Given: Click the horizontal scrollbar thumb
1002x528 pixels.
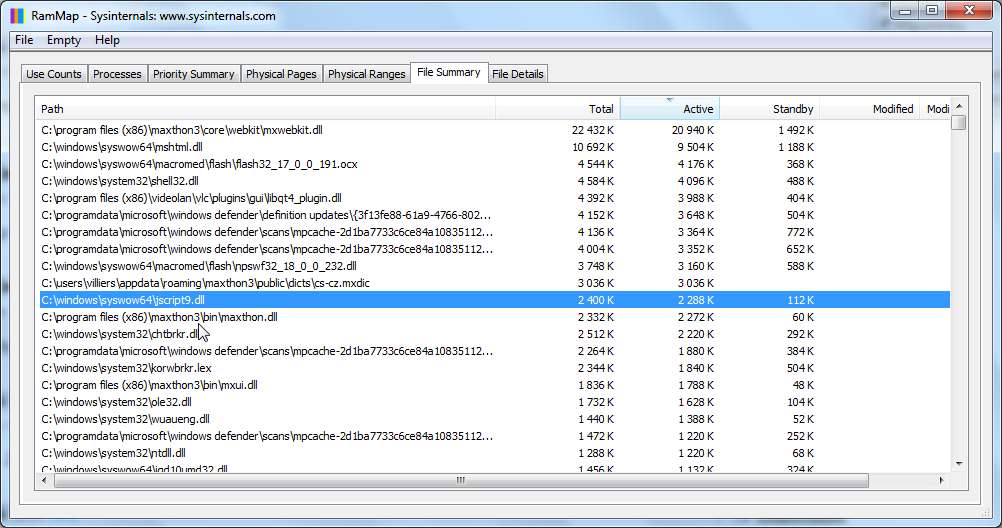Looking at the screenshot, I should [461, 480].
